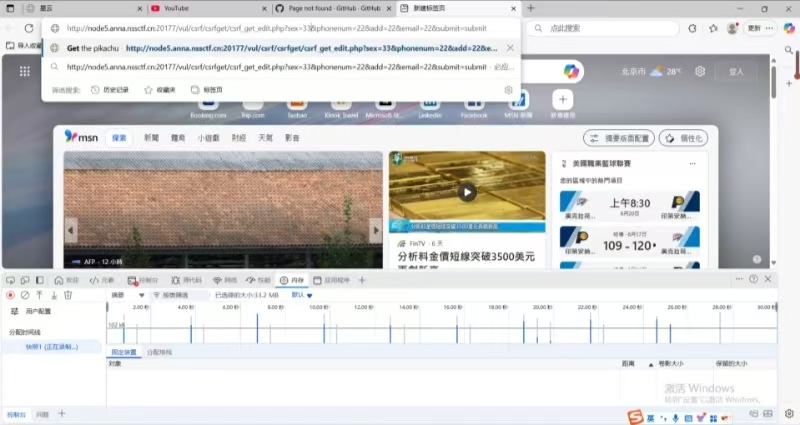
Task: Open Copilot sidebar icon at top right
Action: click(x=789, y=28)
